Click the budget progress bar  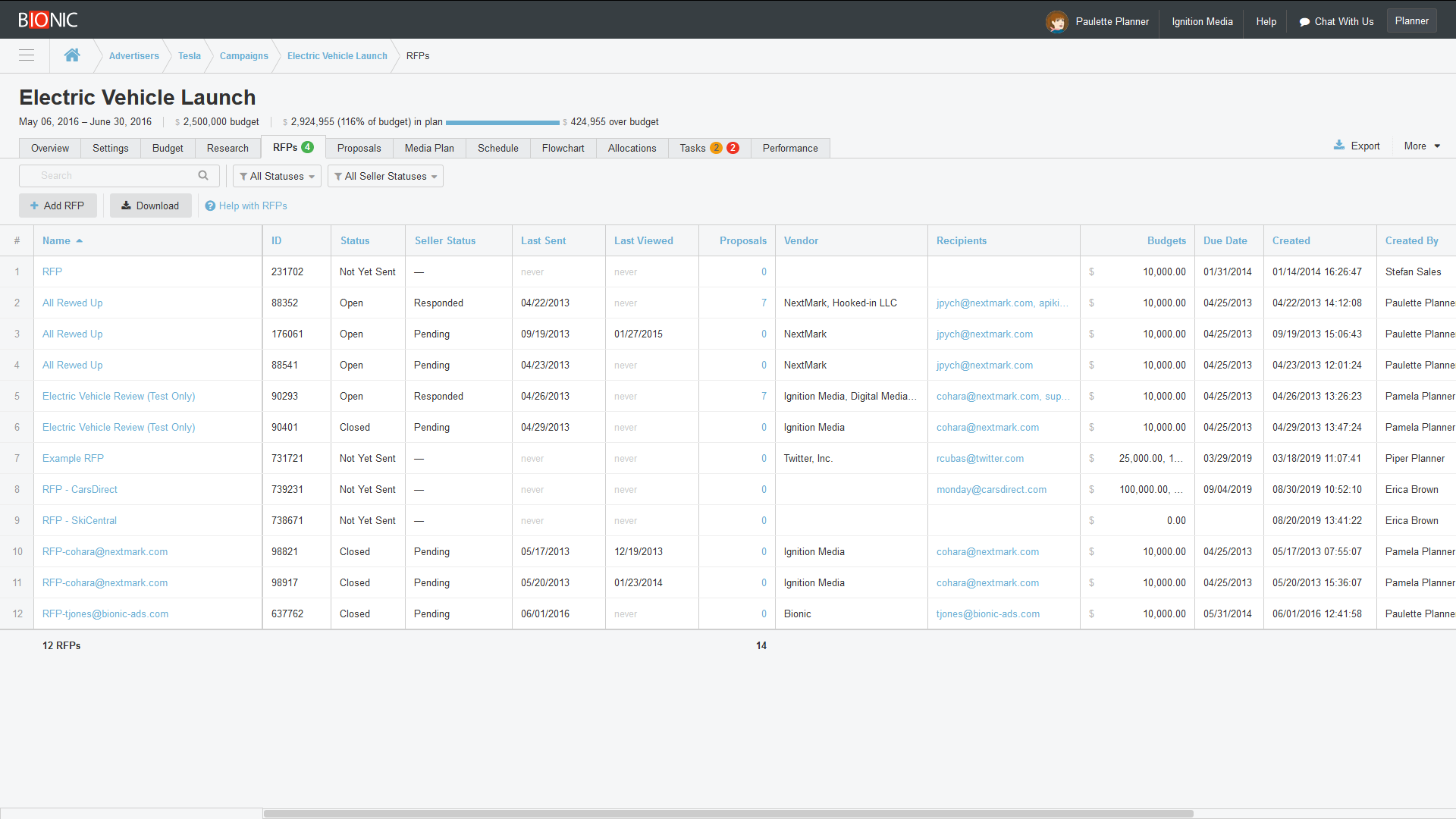[x=502, y=122]
